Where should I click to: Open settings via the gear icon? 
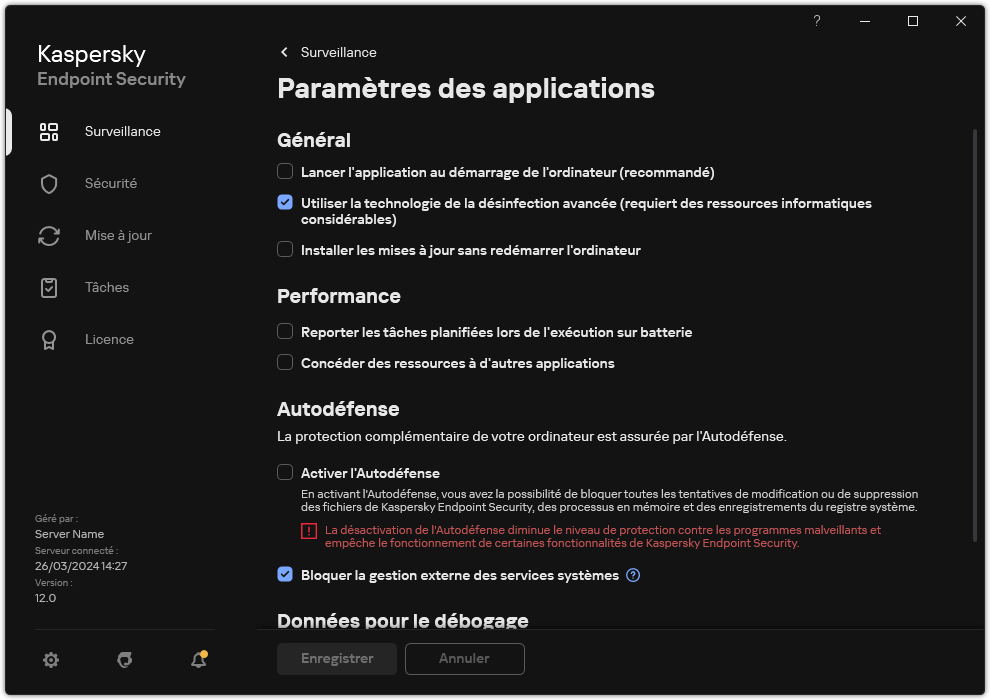[x=50, y=660]
